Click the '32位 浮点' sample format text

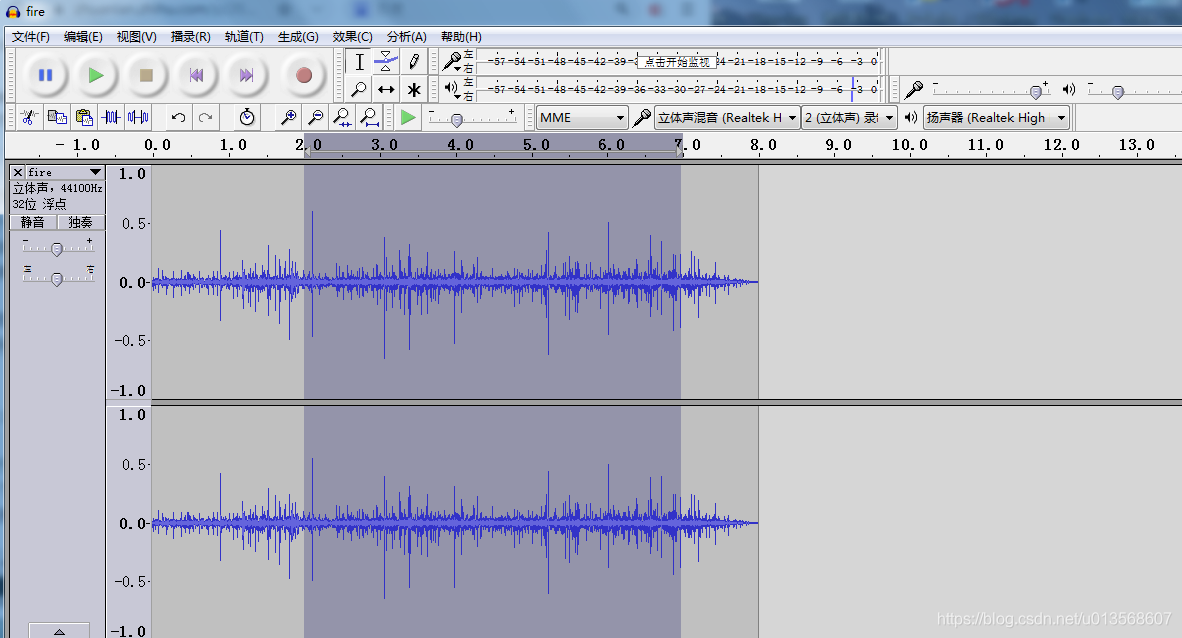(39, 204)
